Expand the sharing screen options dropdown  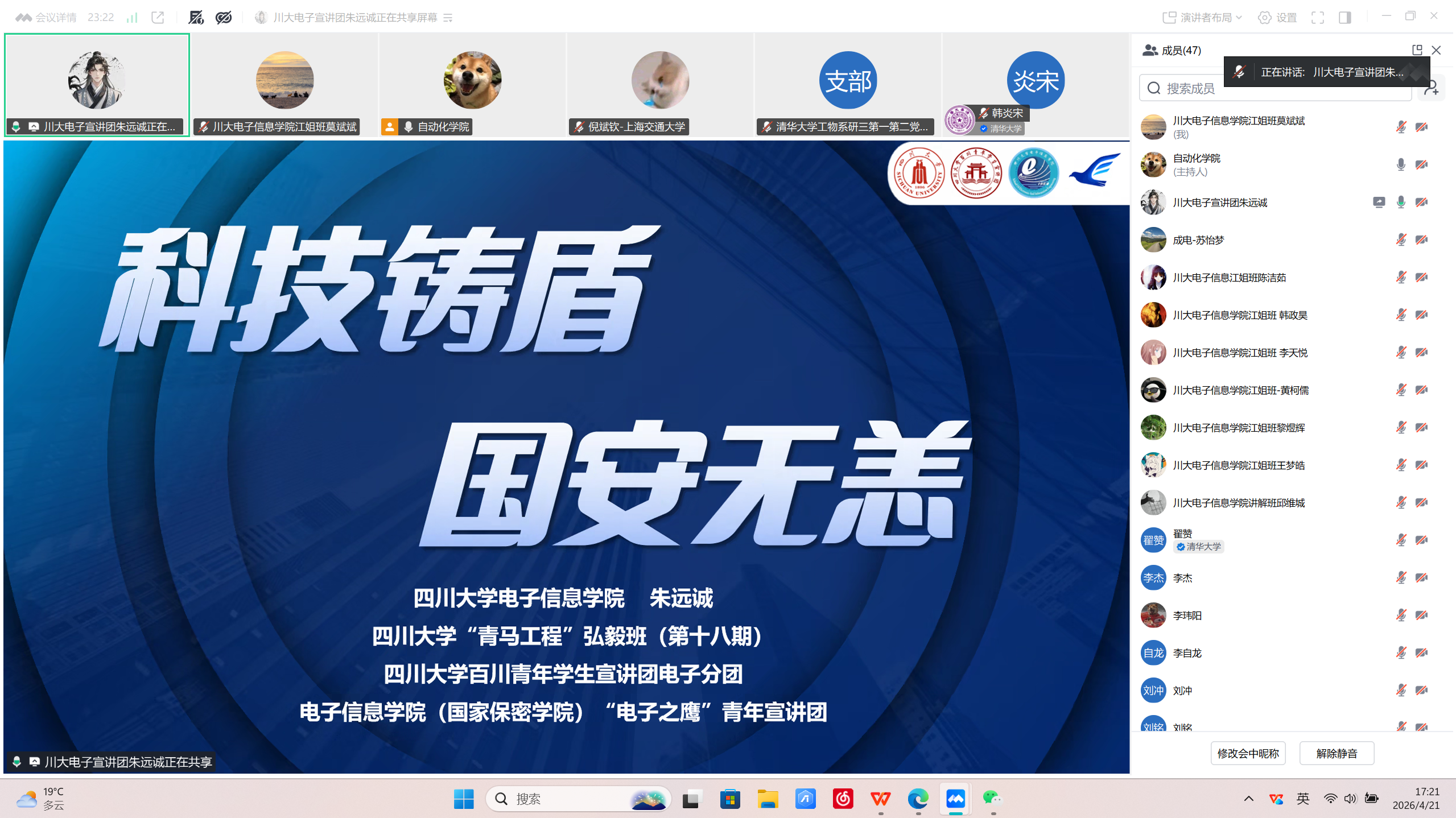(448, 18)
